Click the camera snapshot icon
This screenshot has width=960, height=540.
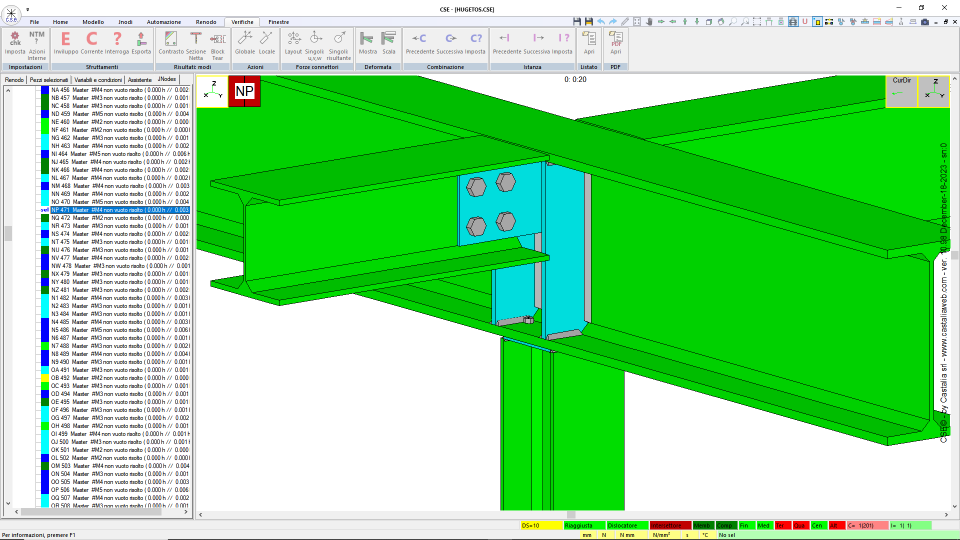[925, 21]
